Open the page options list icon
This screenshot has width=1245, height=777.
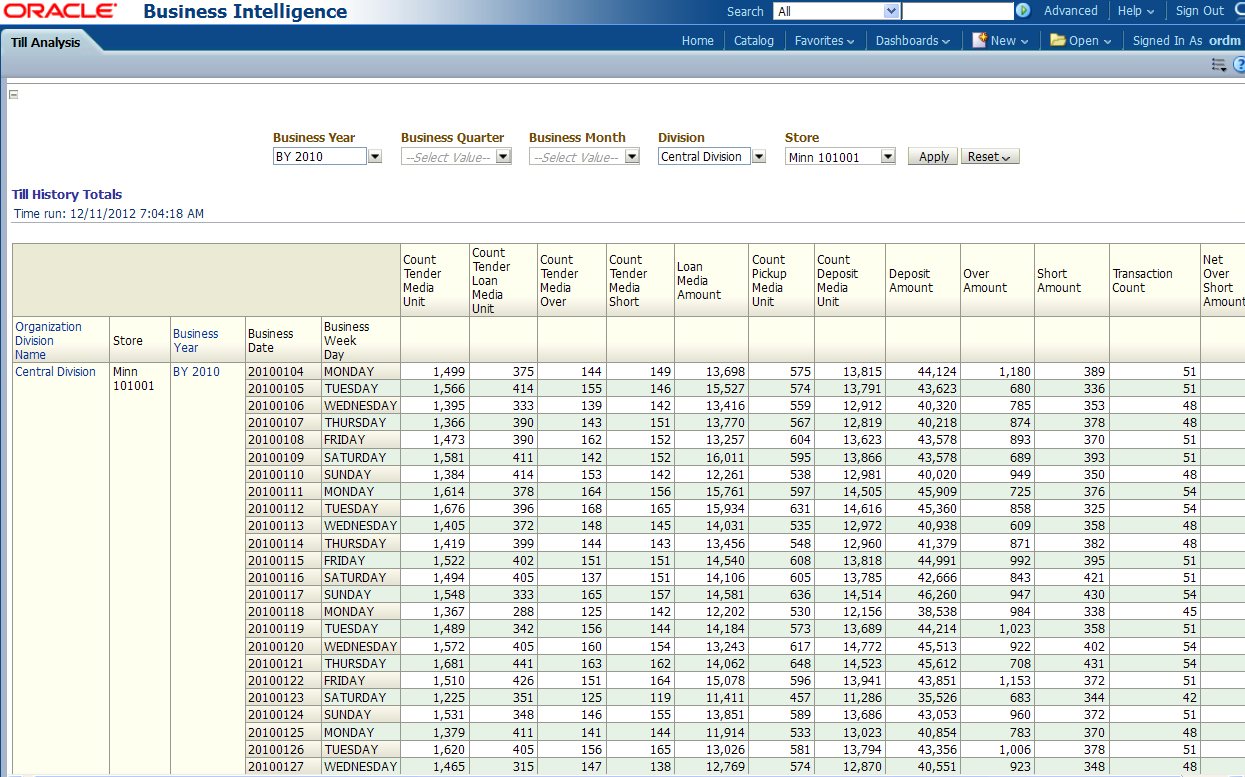coord(1218,65)
